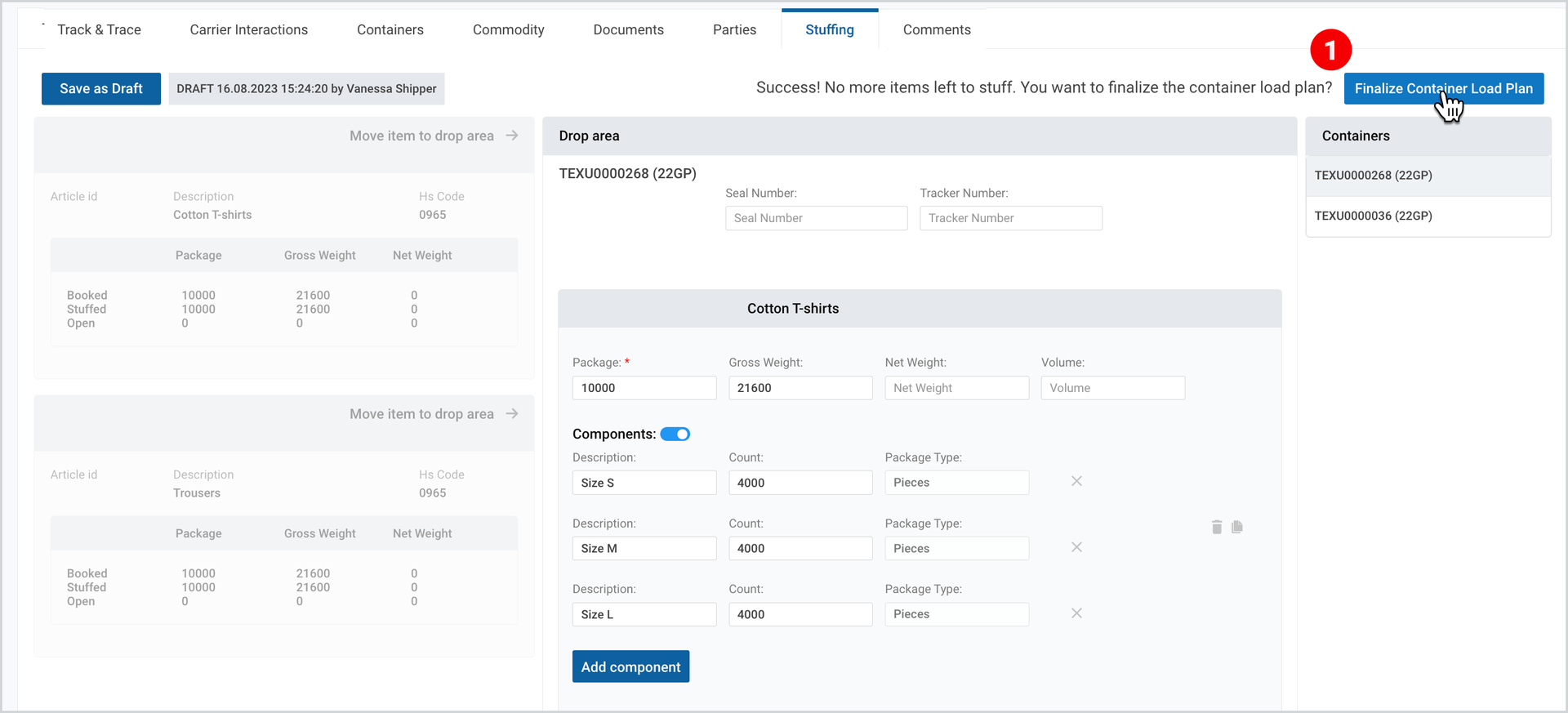Image resolution: width=1568 pixels, height=713 pixels.
Task: Click the Volume input field
Action: coord(1113,388)
